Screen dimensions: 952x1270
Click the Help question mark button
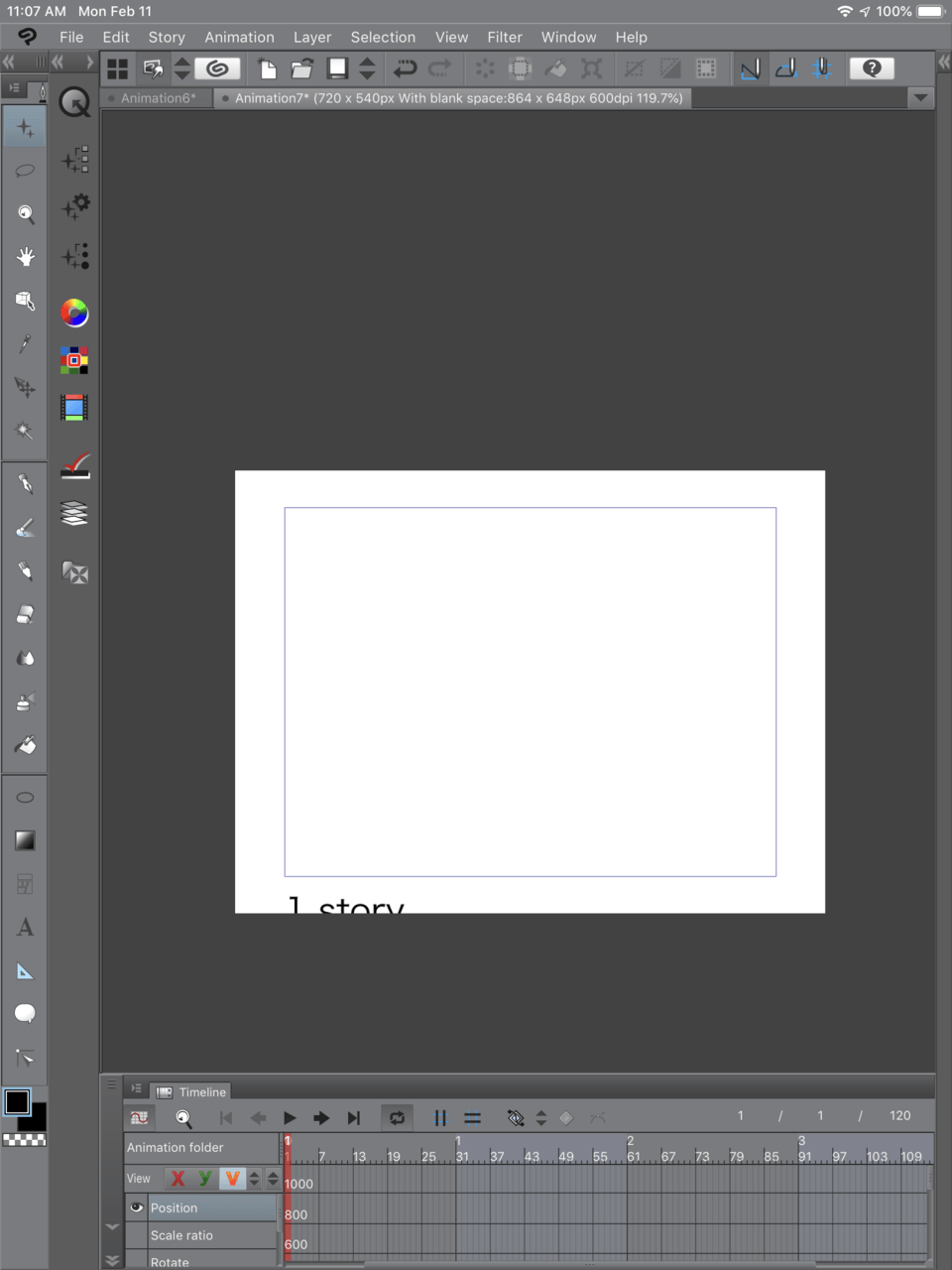(872, 68)
